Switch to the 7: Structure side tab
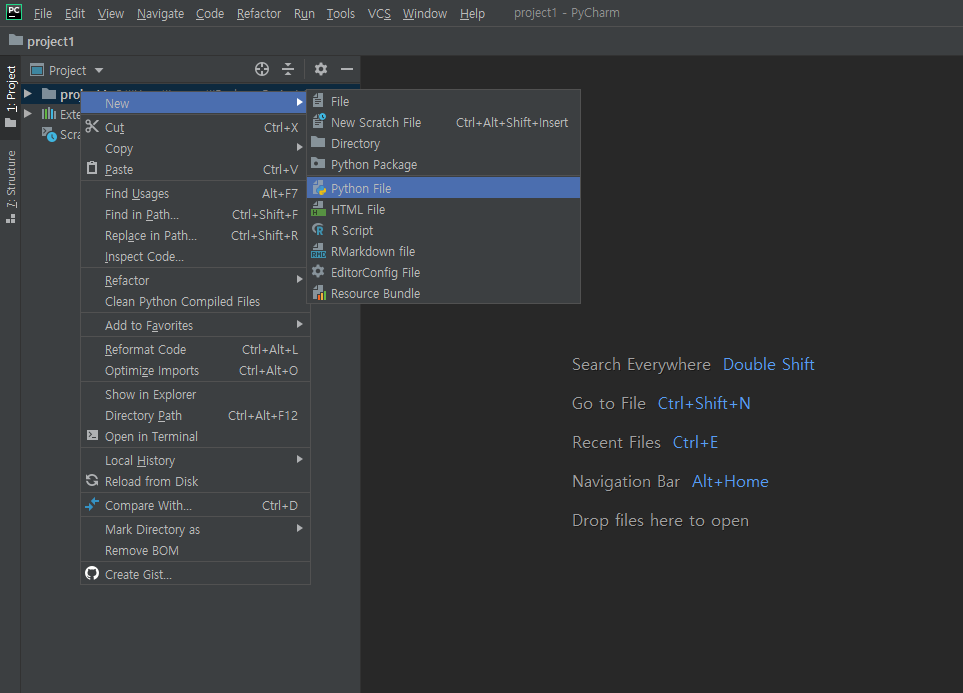The image size is (963, 693). tap(10, 187)
